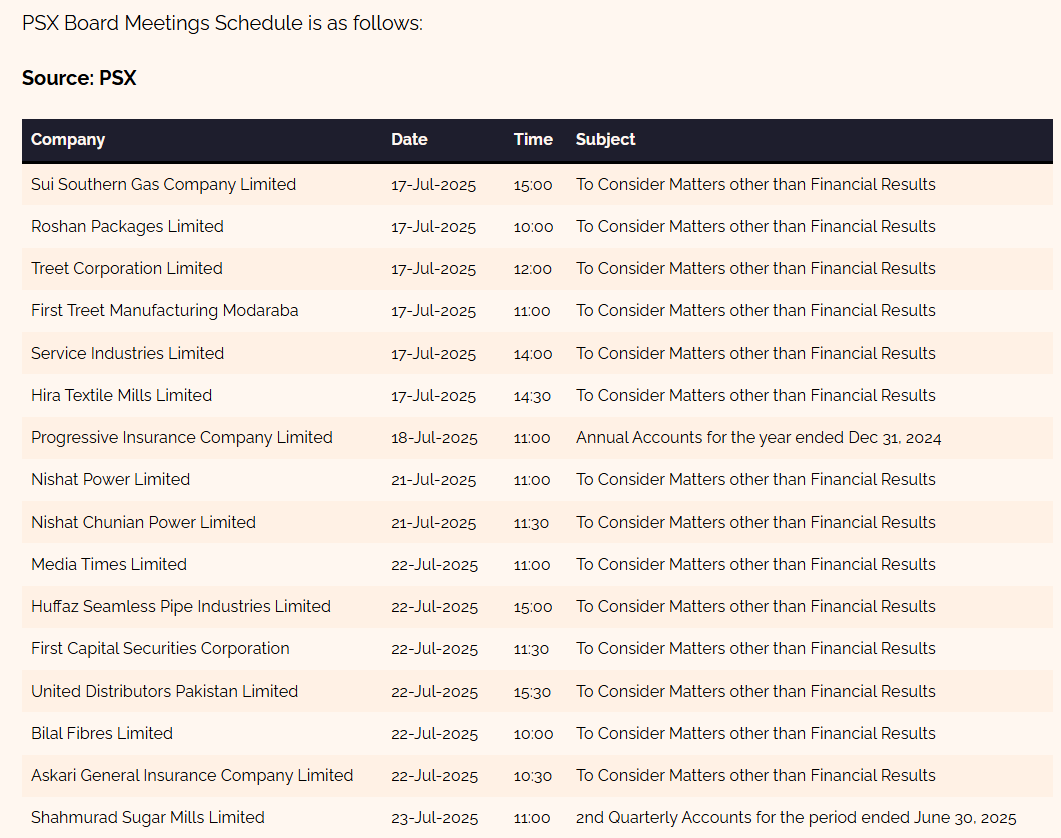
Task: Click subject text in Sui Southern Gas row
Action: click(x=755, y=184)
